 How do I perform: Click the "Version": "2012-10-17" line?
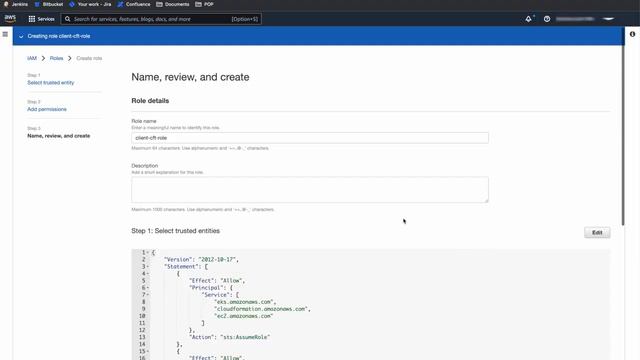(x=201, y=260)
